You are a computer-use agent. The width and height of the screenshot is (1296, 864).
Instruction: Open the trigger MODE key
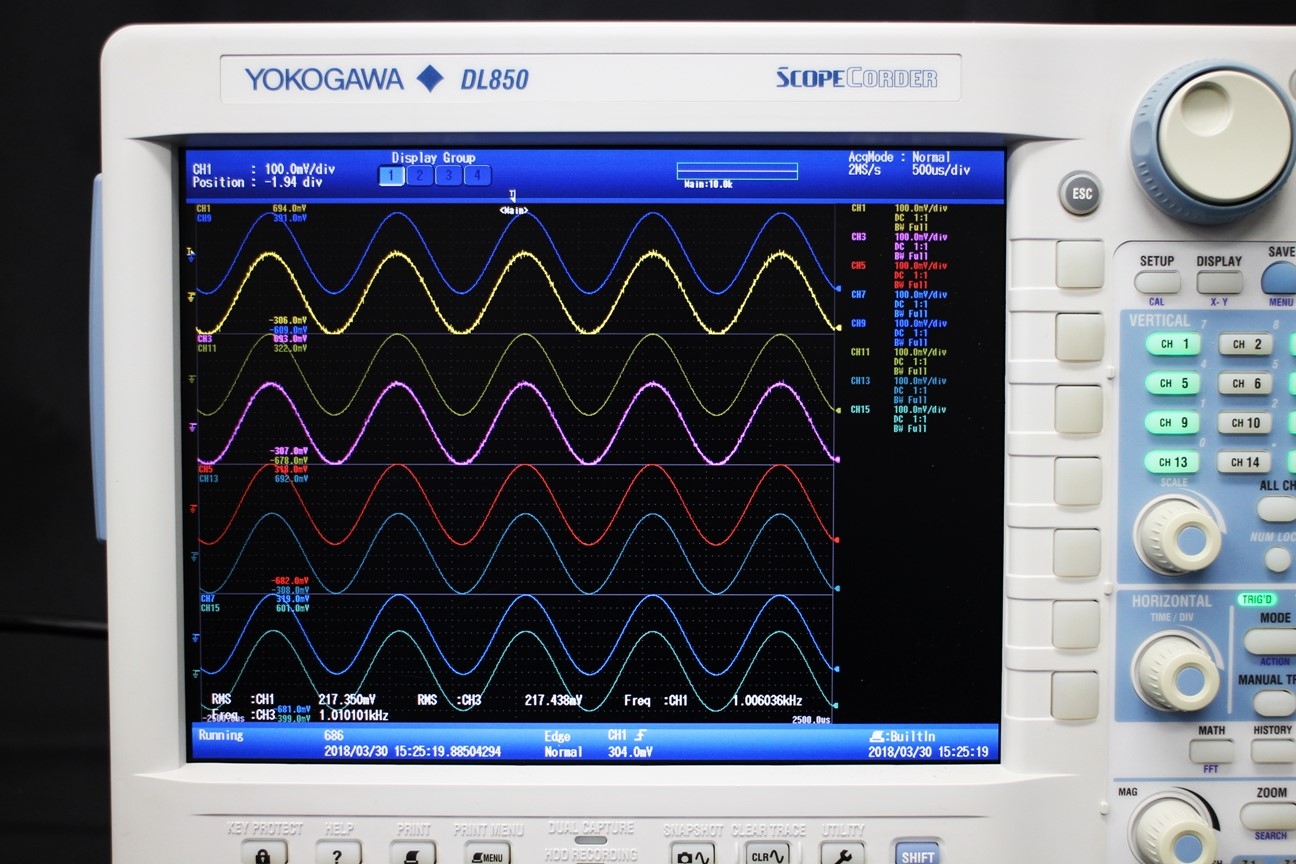1270,641
